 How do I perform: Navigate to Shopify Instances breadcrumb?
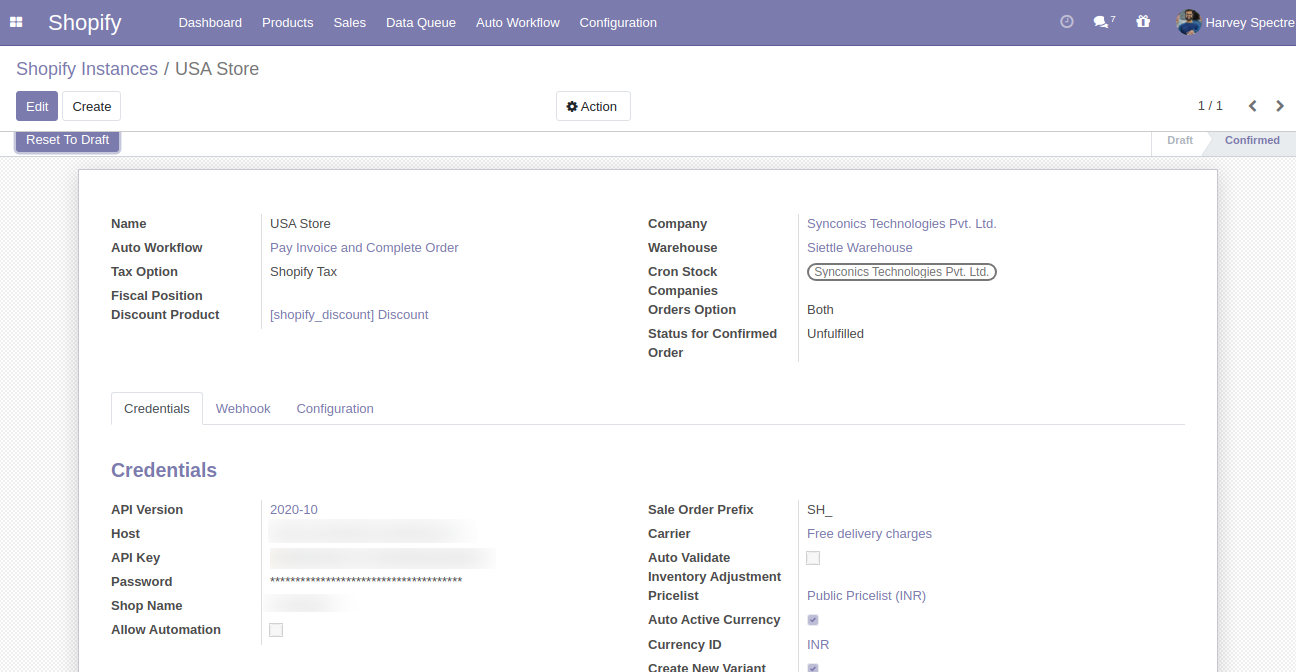tap(87, 69)
